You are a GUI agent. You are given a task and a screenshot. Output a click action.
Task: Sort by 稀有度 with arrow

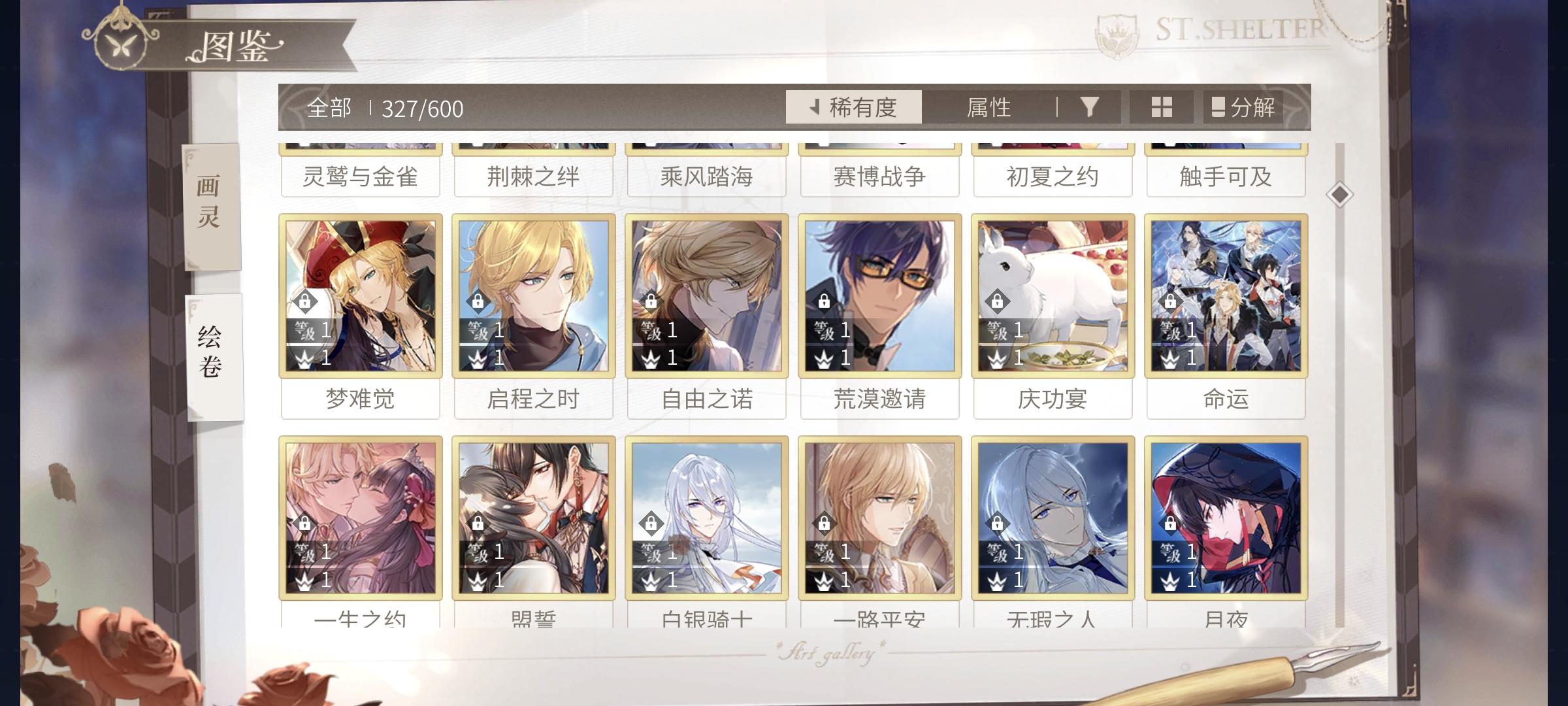tap(853, 107)
